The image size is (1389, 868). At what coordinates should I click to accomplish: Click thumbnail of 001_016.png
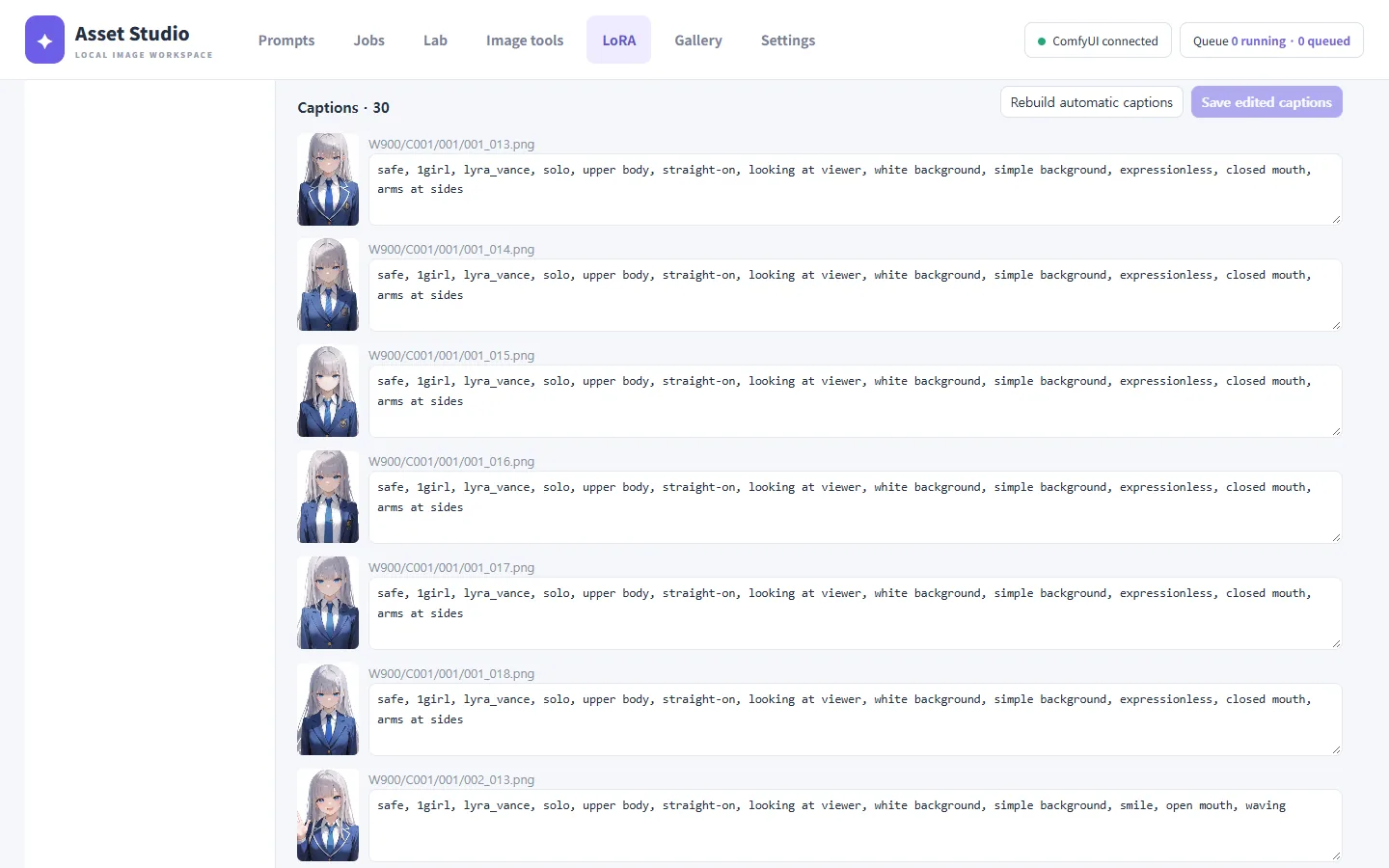[328, 498]
